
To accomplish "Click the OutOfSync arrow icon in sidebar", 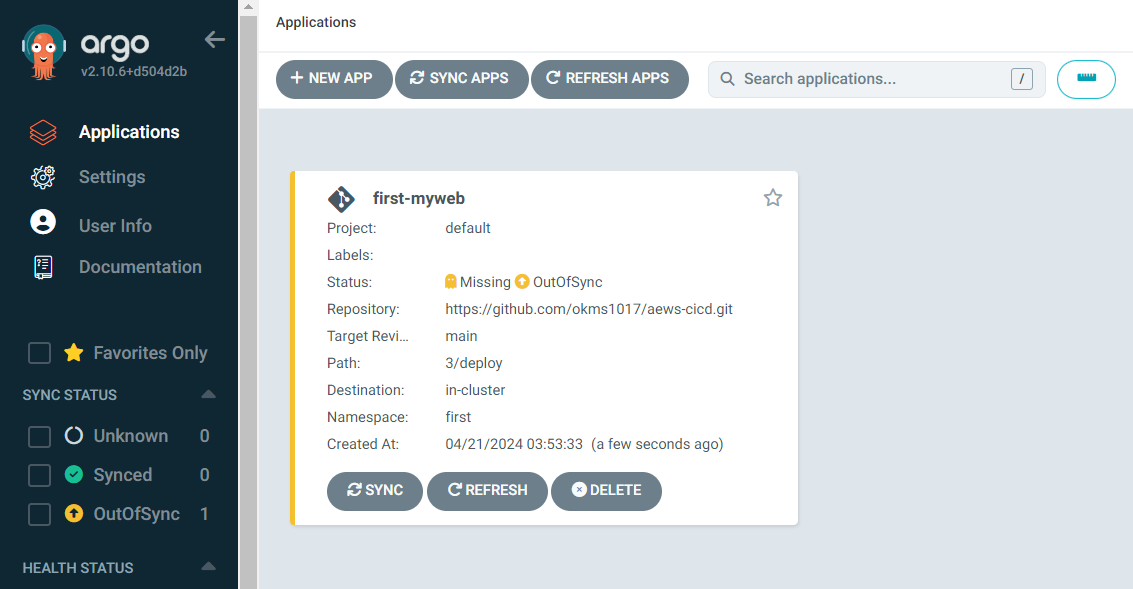I will pyautogui.click(x=74, y=513).
